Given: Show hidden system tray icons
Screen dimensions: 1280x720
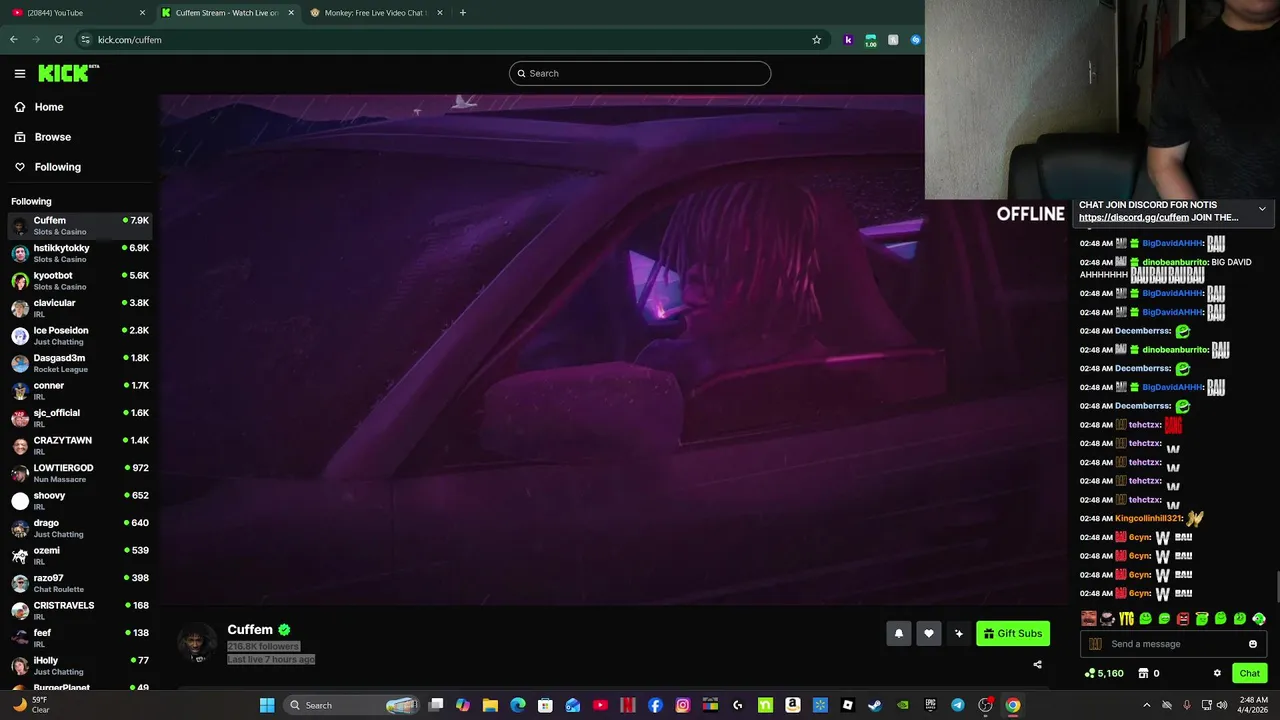Looking at the screenshot, I should 1146,705.
